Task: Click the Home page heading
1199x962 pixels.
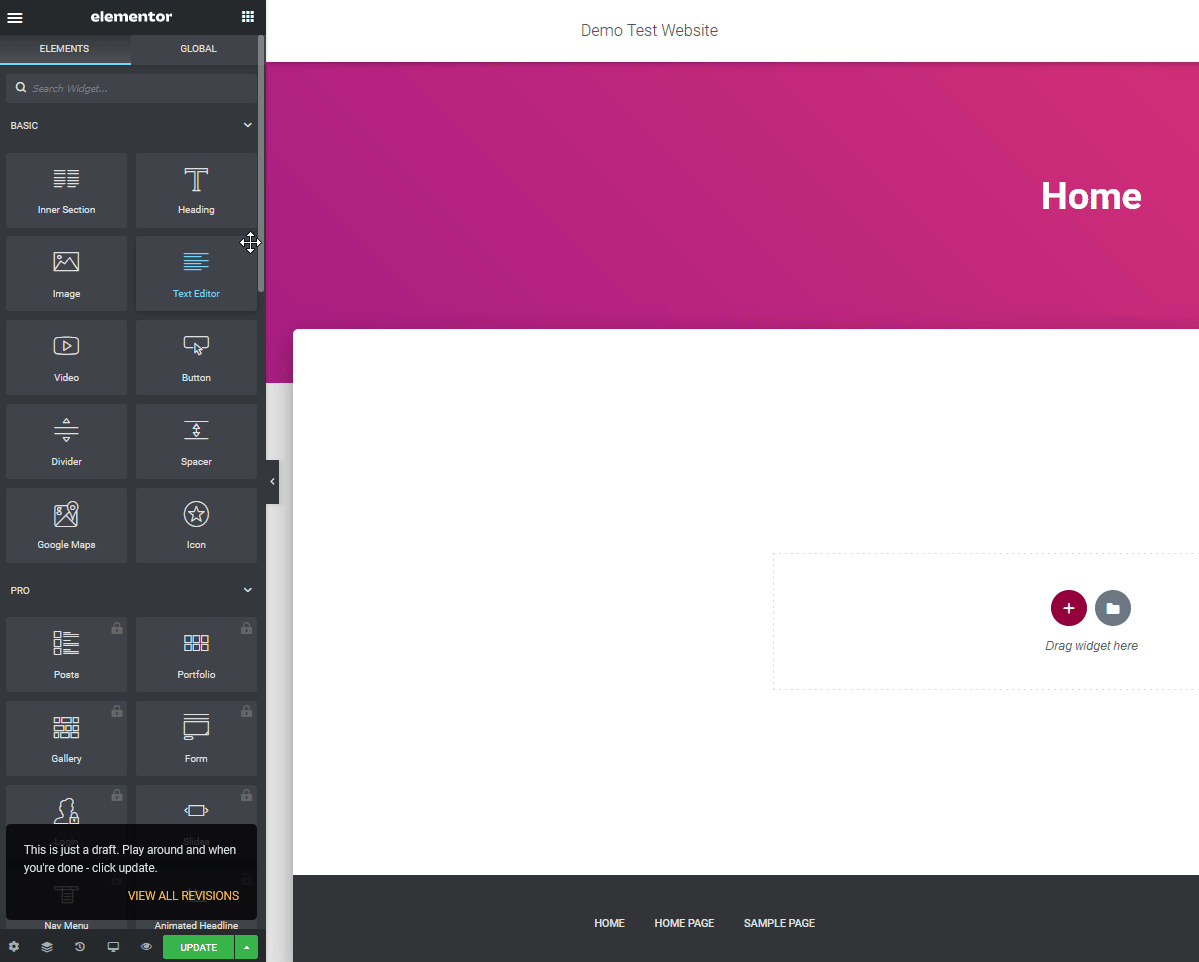Action: coord(1091,197)
